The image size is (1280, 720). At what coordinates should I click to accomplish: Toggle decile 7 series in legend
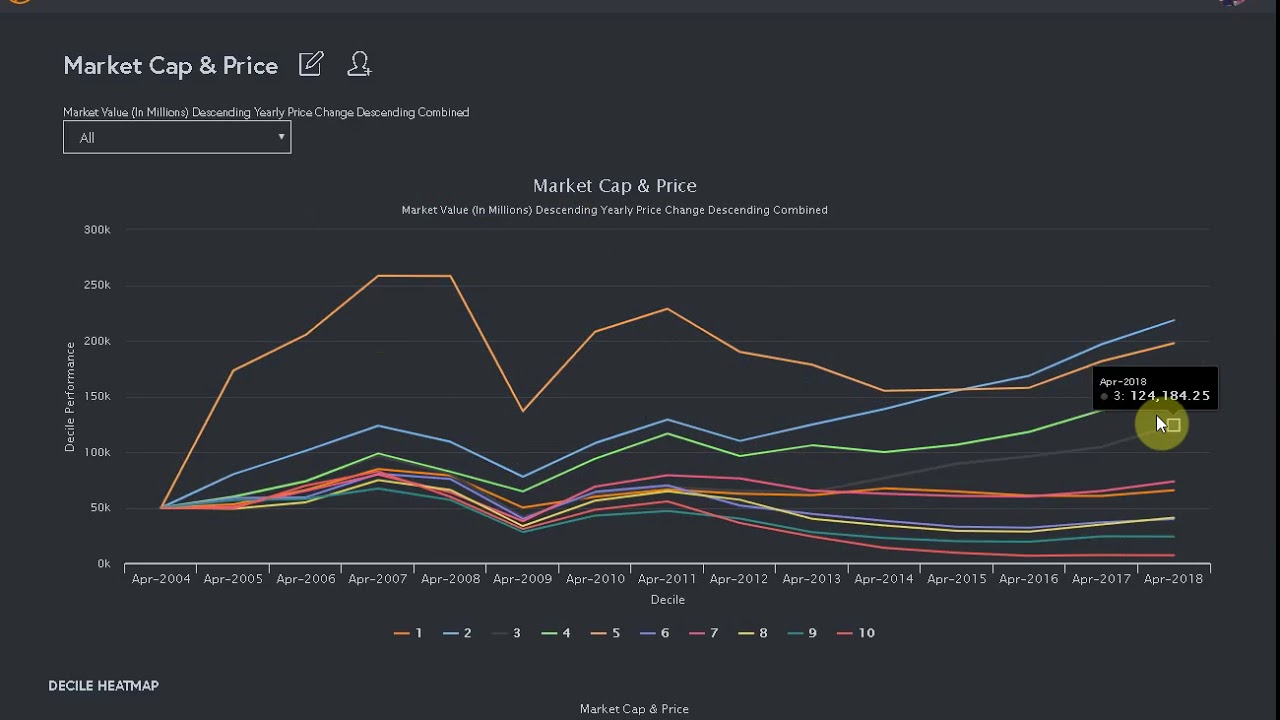point(703,633)
